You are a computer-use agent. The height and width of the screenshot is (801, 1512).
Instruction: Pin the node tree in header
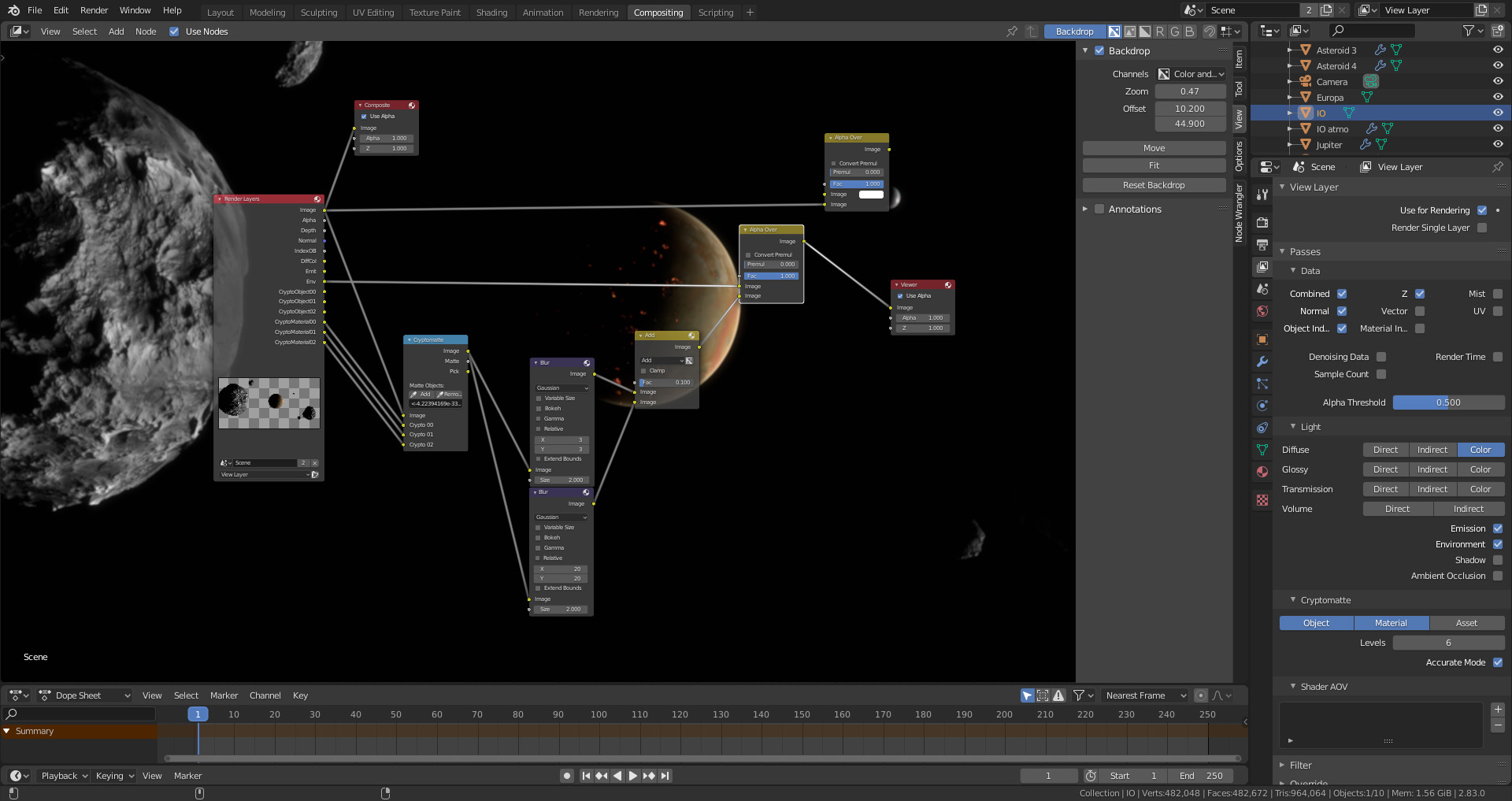pyautogui.click(x=1012, y=32)
